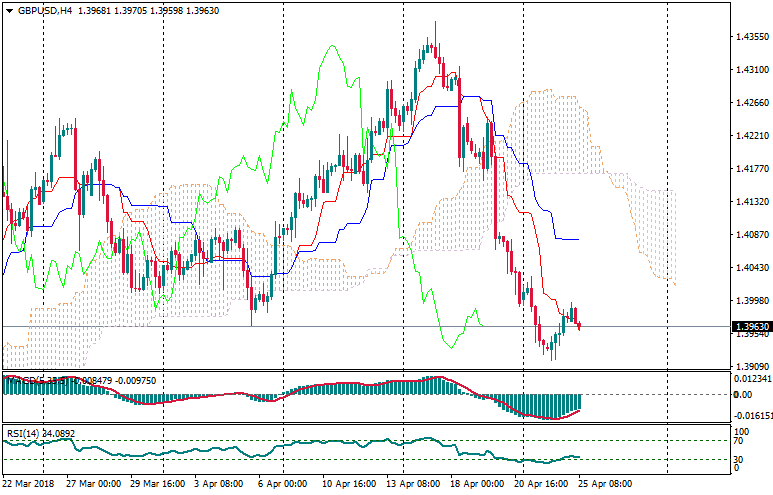Click the GBPUSD,H4 chart title text
Image resolution: width=773 pixels, height=495 pixels.
[42, 11]
